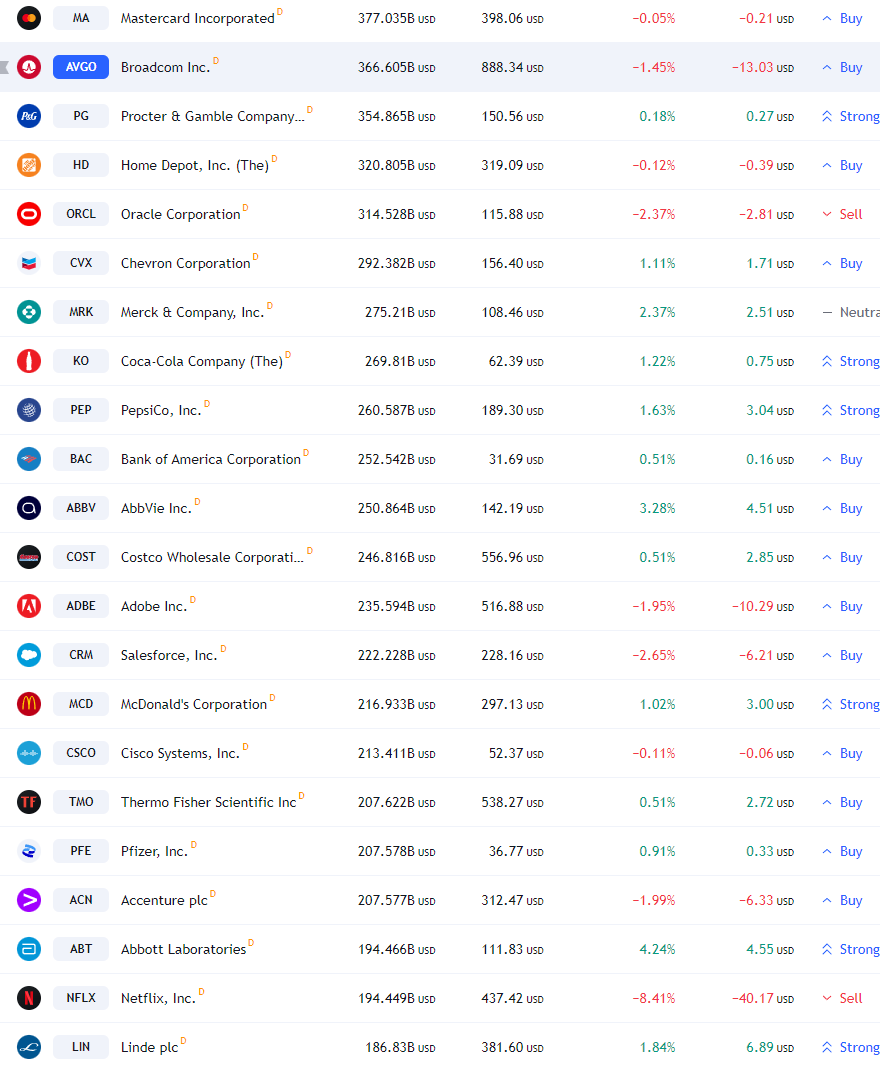Open Adobe Inc. company link
The height and width of the screenshot is (1071, 880).
point(154,607)
